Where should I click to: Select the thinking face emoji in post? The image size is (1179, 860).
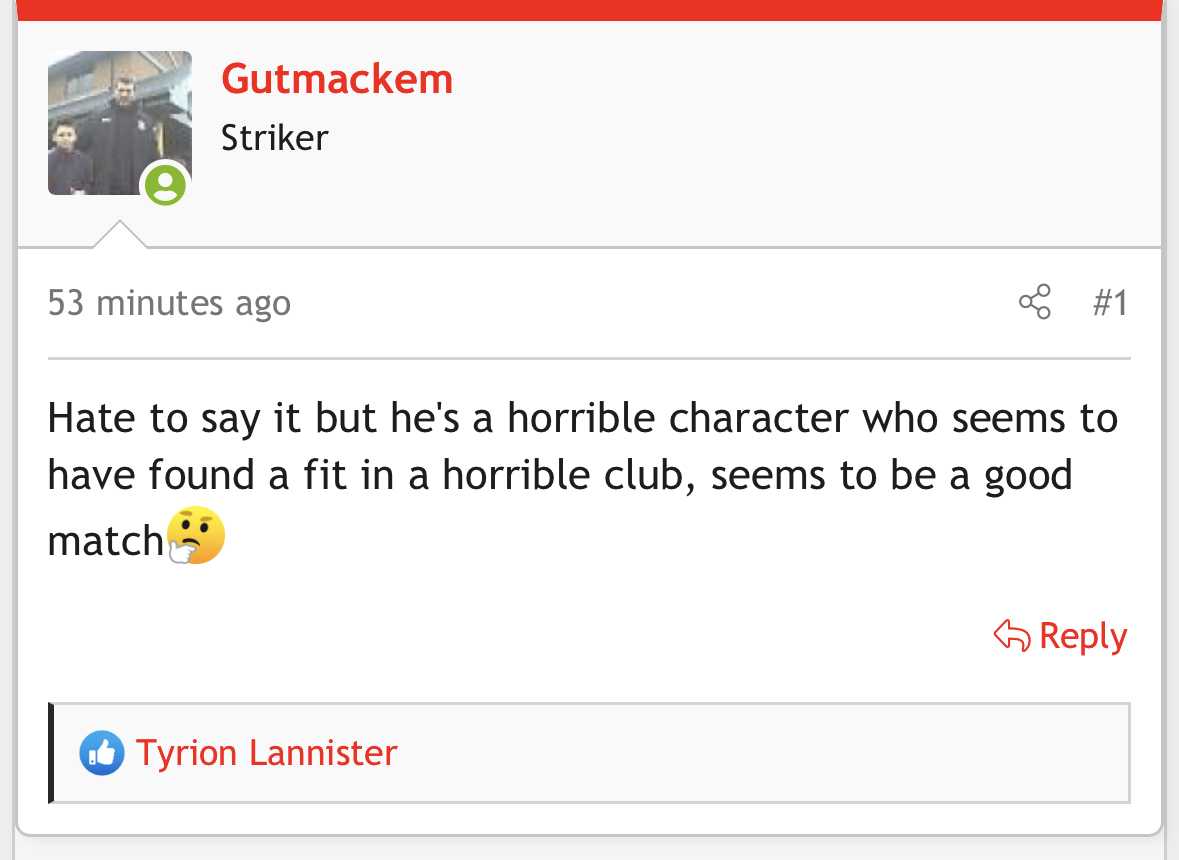point(195,534)
